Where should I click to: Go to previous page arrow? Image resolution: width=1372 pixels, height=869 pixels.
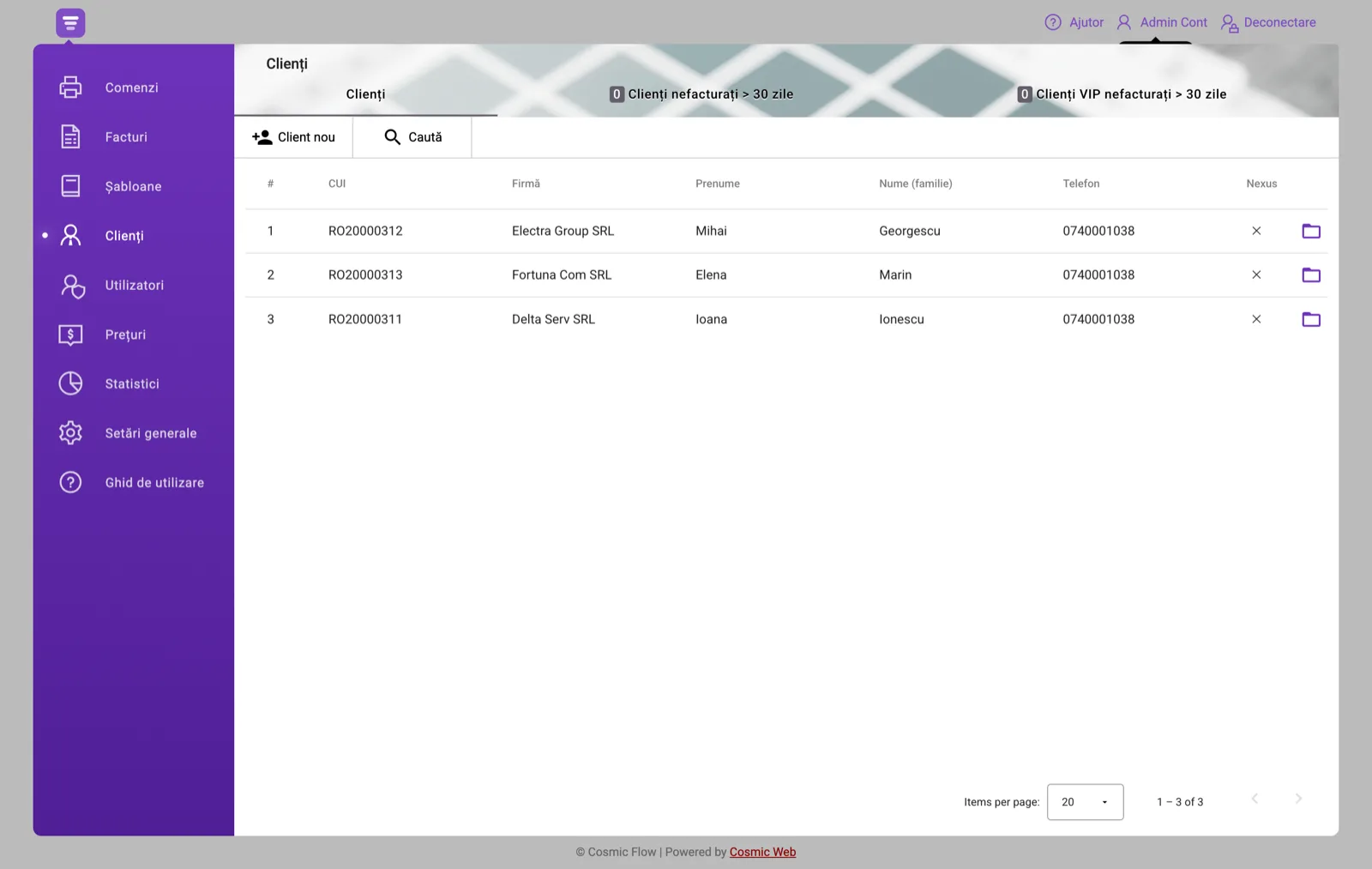click(1255, 799)
